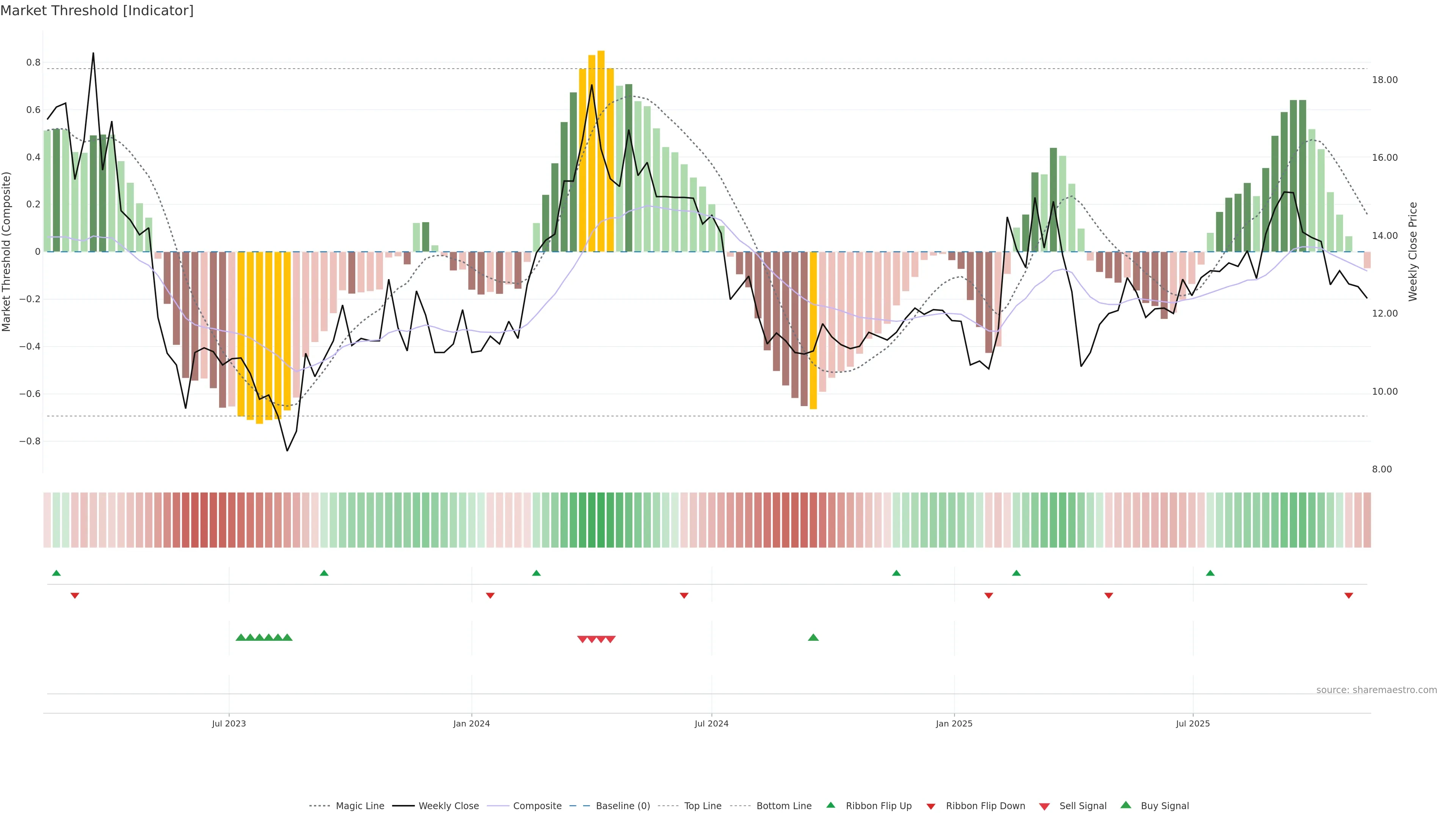Viewport: 1456px width, 819px height.
Task: Click ribbon flip down marker just after Jan 2024
Action: pyautogui.click(x=490, y=596)
